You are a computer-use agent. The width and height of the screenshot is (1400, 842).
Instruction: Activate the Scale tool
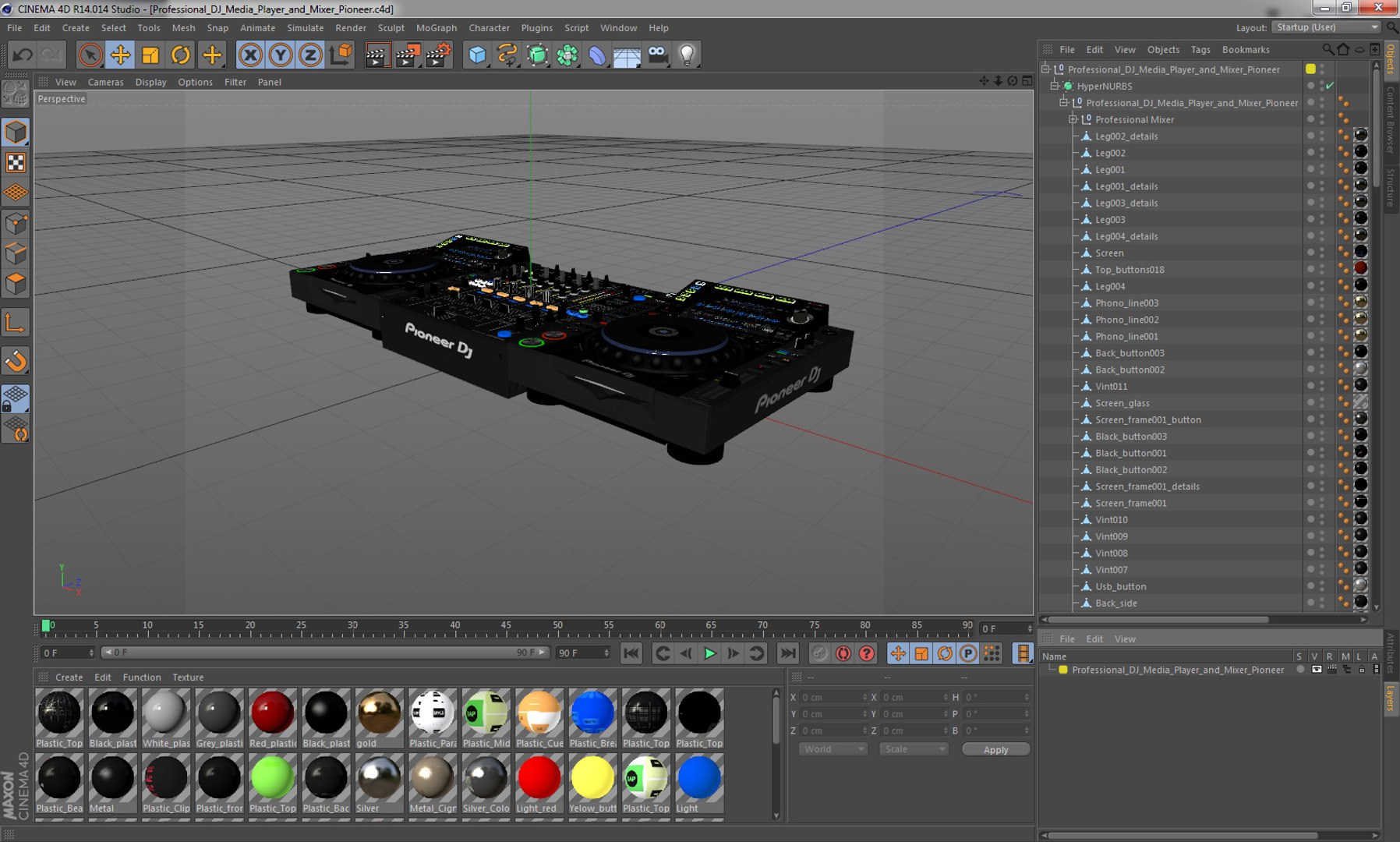(x=150, y=55)
